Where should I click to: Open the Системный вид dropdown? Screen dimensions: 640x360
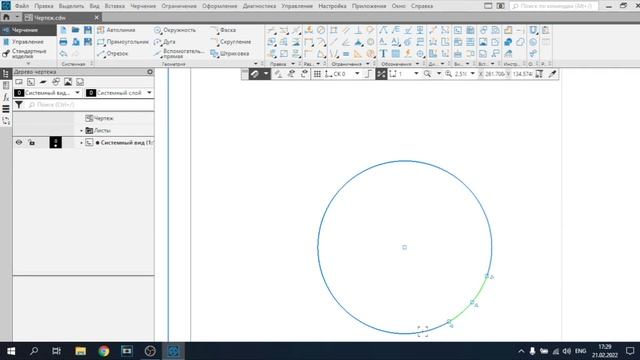[x=77, y=93]
